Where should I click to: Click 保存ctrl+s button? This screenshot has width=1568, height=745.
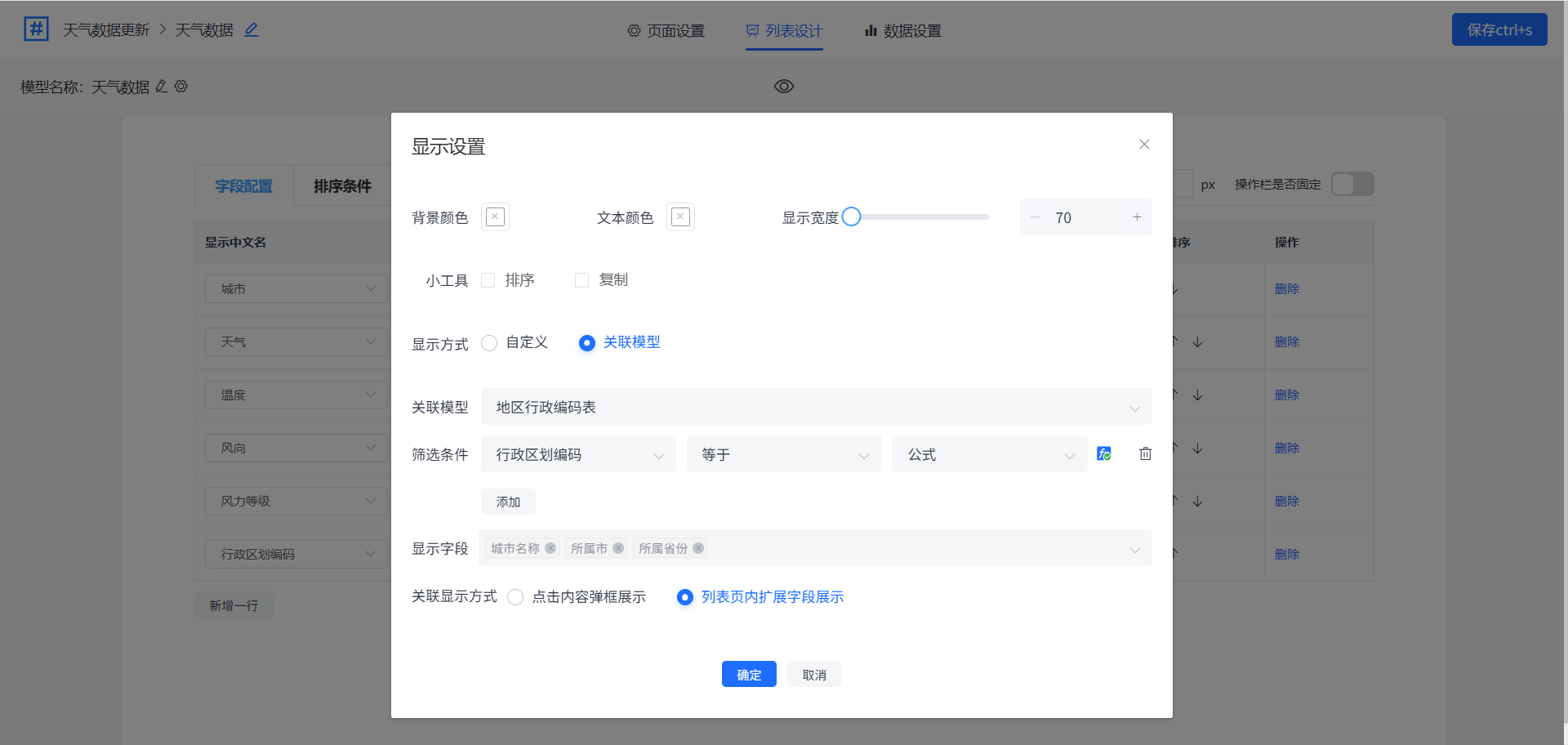coord(1499,29)
